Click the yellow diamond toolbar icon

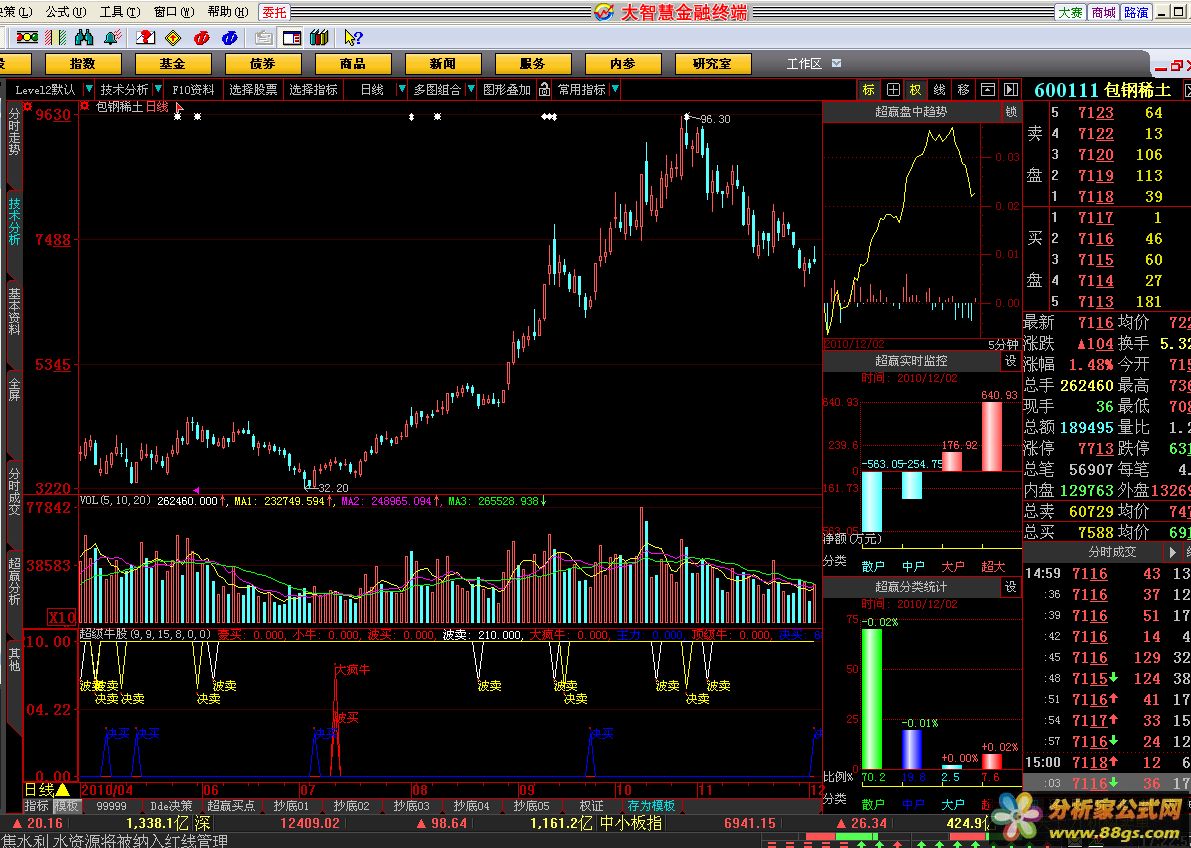(173, 37)
